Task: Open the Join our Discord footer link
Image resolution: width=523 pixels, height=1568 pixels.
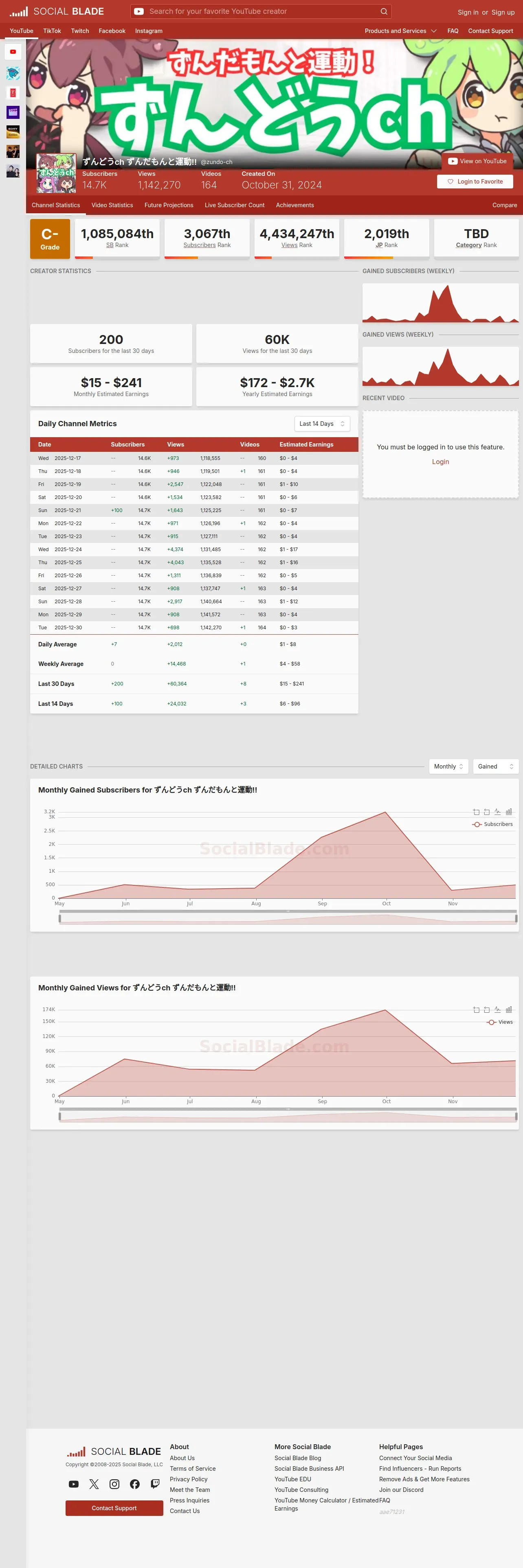Action: 401,1490
